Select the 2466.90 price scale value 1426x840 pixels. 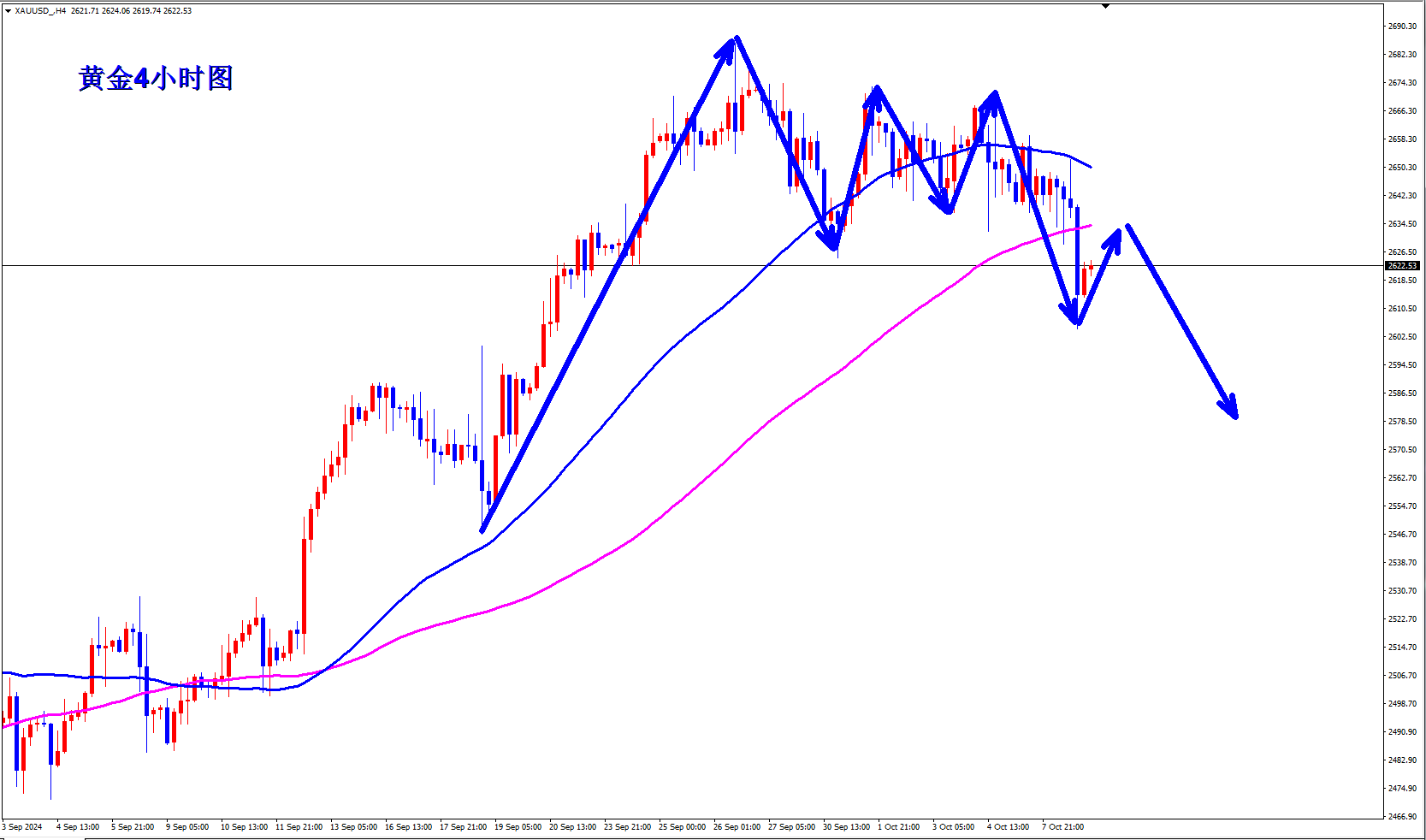coord(1402,817)
